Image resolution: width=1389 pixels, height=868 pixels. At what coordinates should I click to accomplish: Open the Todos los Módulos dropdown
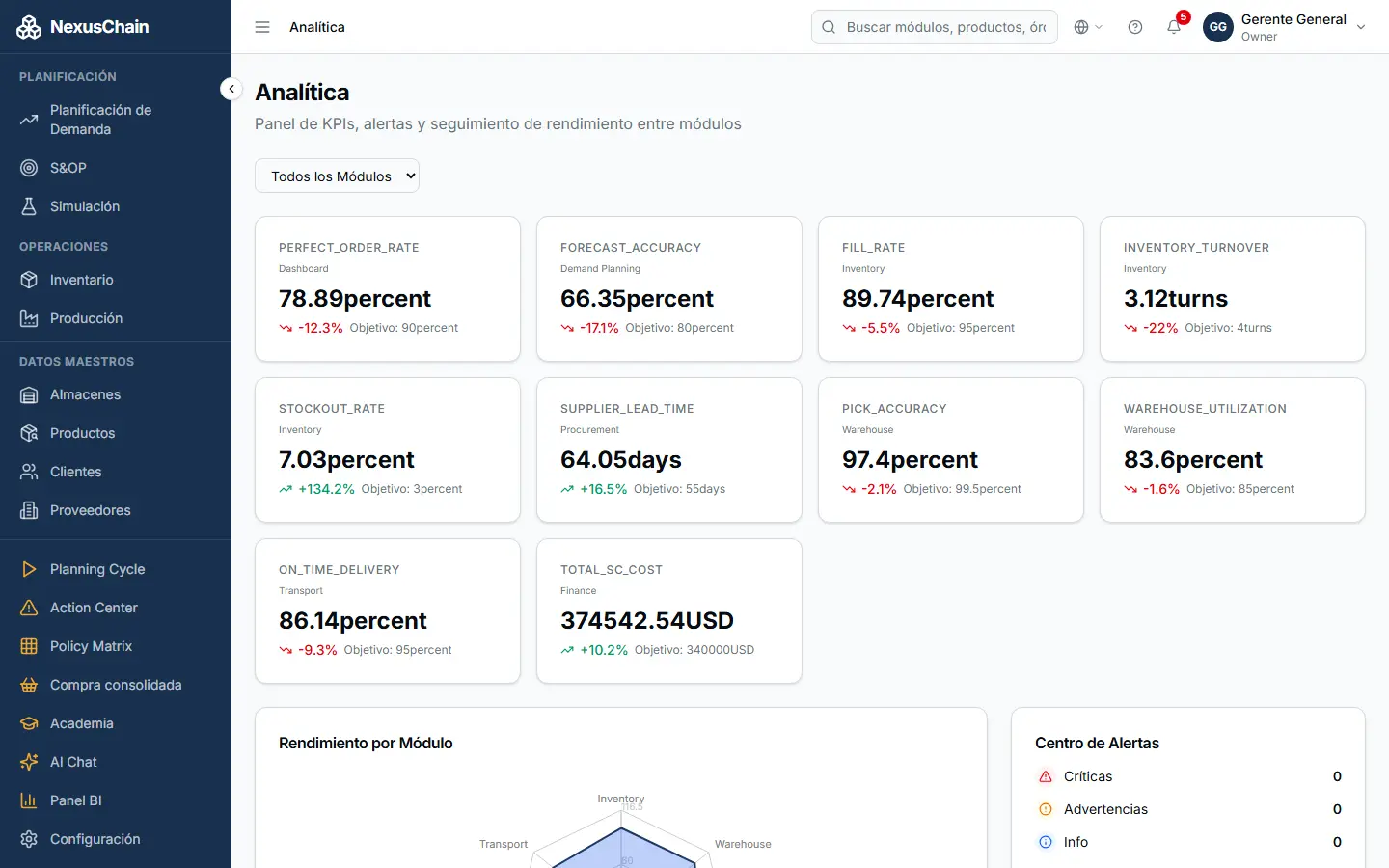click(x=337, y=176)
